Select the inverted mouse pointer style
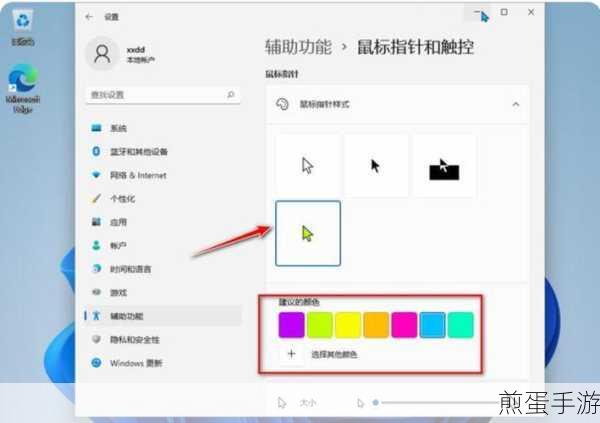 tap(444, 166)
